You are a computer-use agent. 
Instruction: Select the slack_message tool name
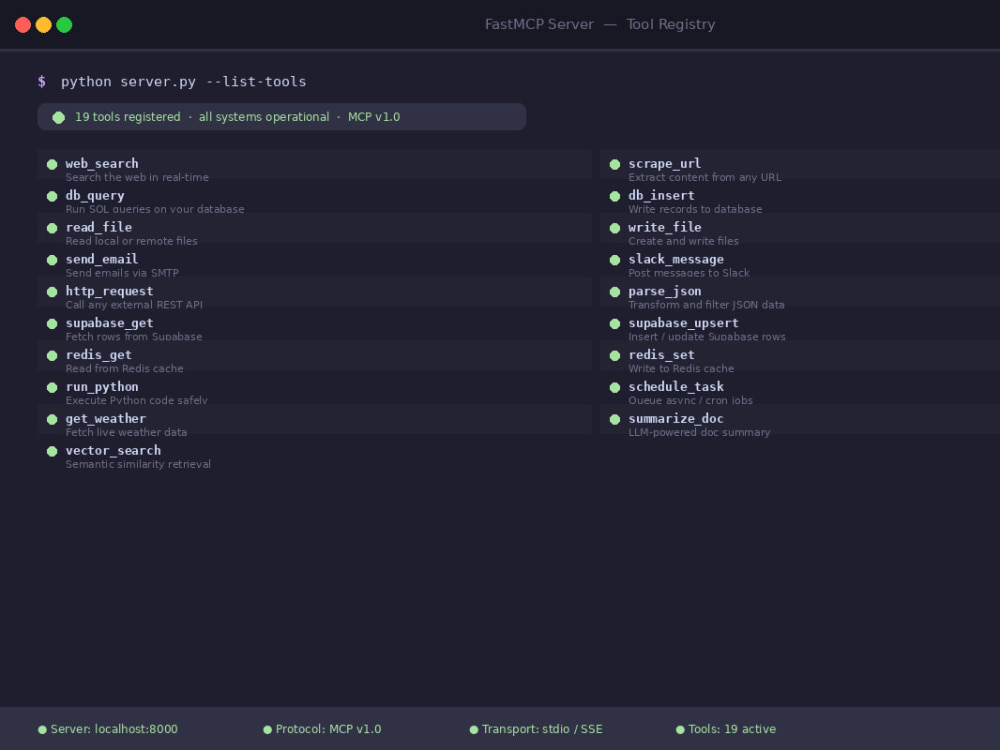(x=676, y=260)
